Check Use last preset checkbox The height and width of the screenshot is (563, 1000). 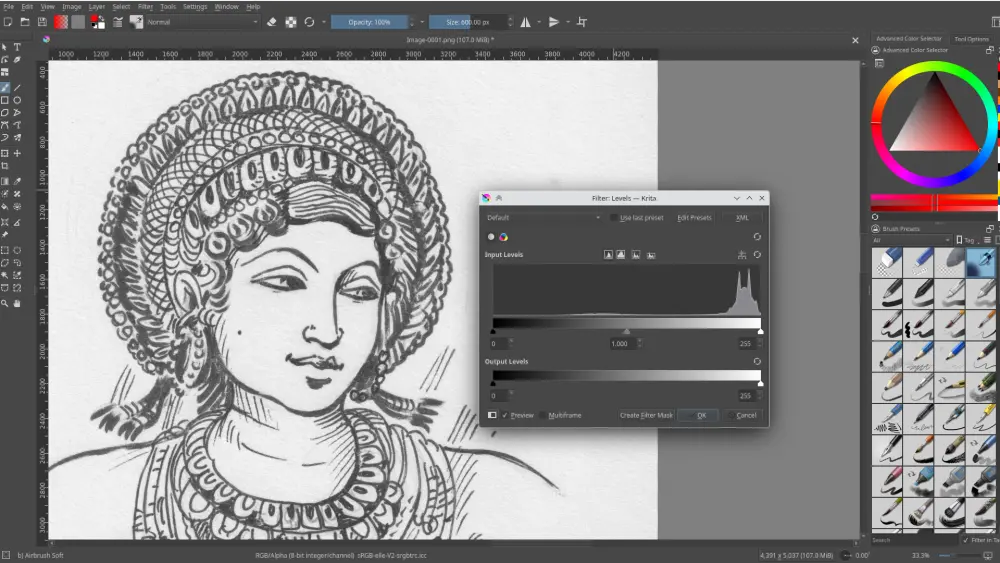pyautogui.click(x=614, y=217)
